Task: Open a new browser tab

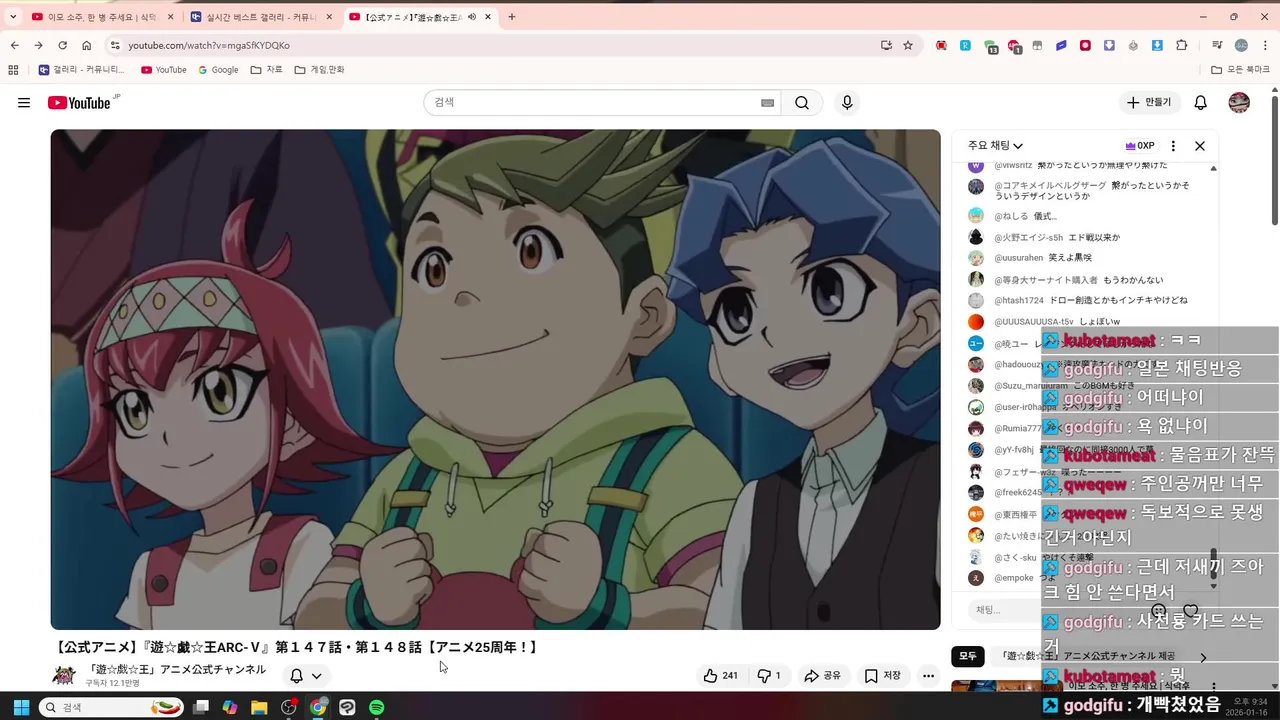Action: point(512,17)
